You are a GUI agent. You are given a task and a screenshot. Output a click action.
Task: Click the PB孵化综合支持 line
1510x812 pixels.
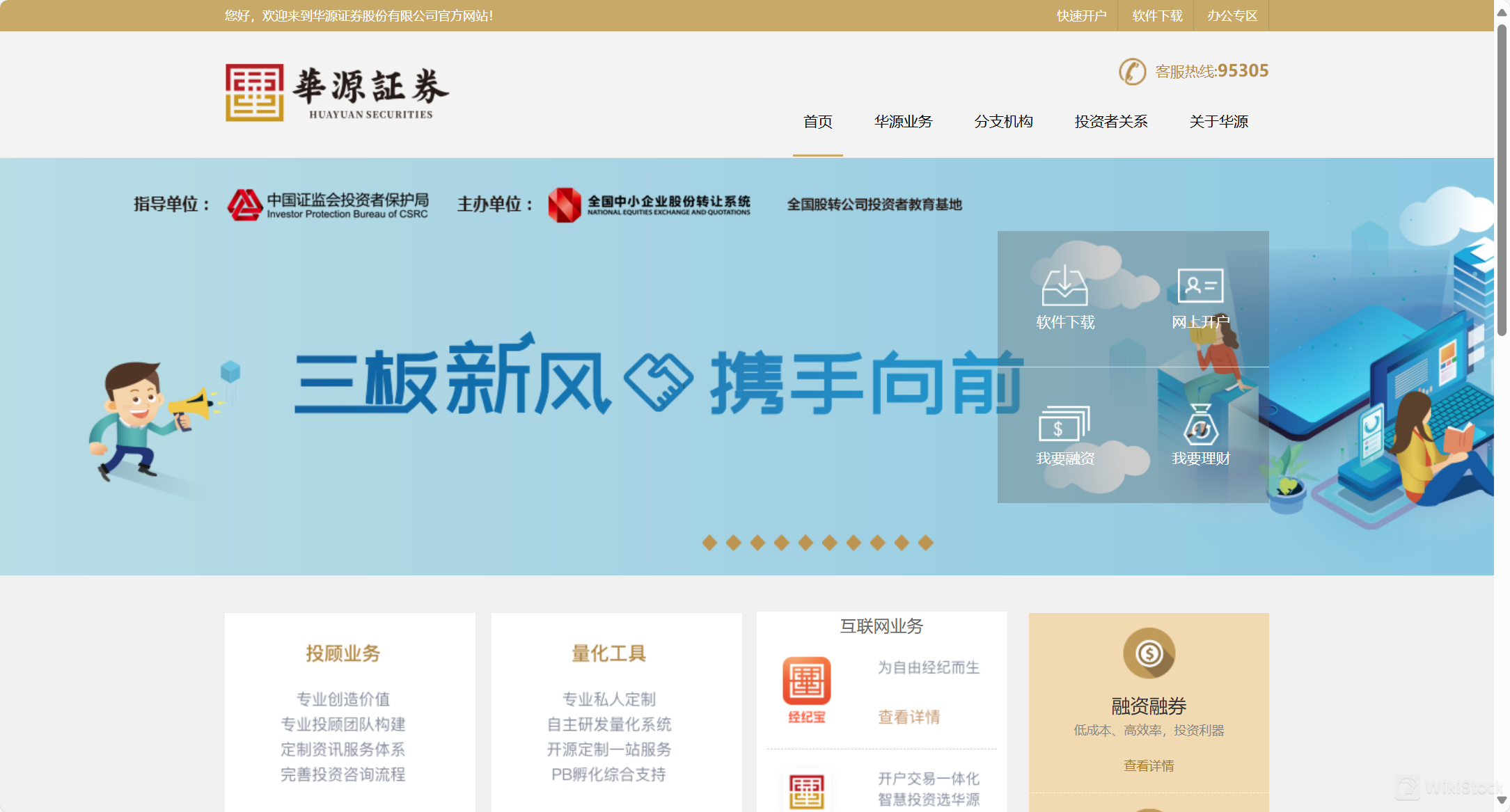pos(609,774)
